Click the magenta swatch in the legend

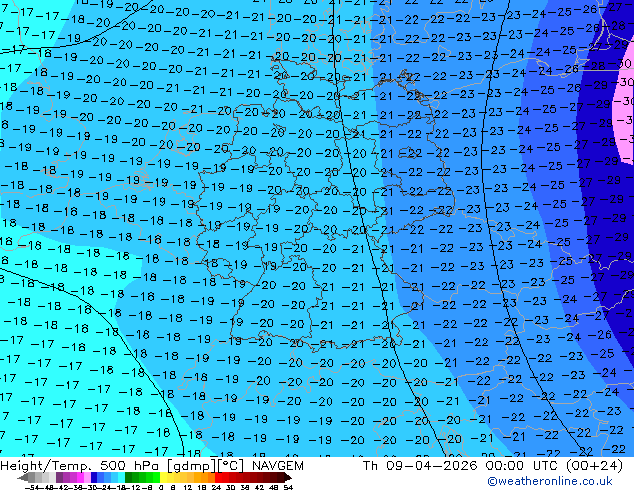[80, 477]
